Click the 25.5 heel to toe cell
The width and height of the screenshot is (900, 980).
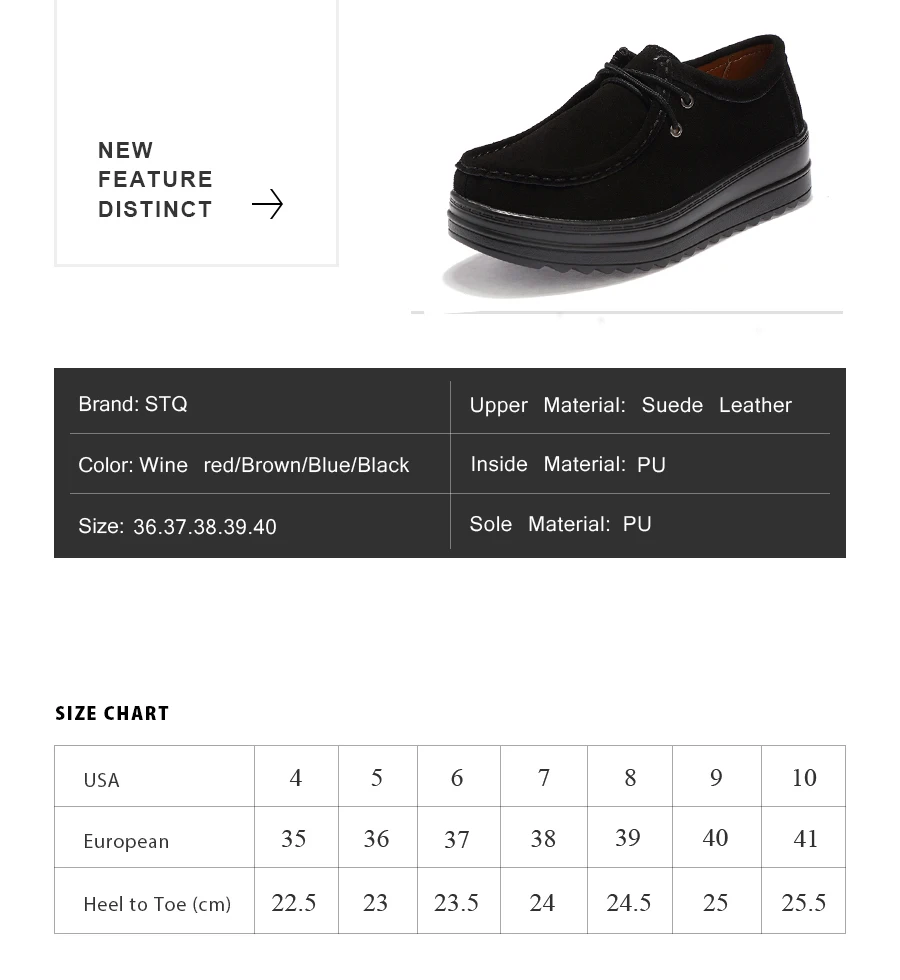click(803, 901)
